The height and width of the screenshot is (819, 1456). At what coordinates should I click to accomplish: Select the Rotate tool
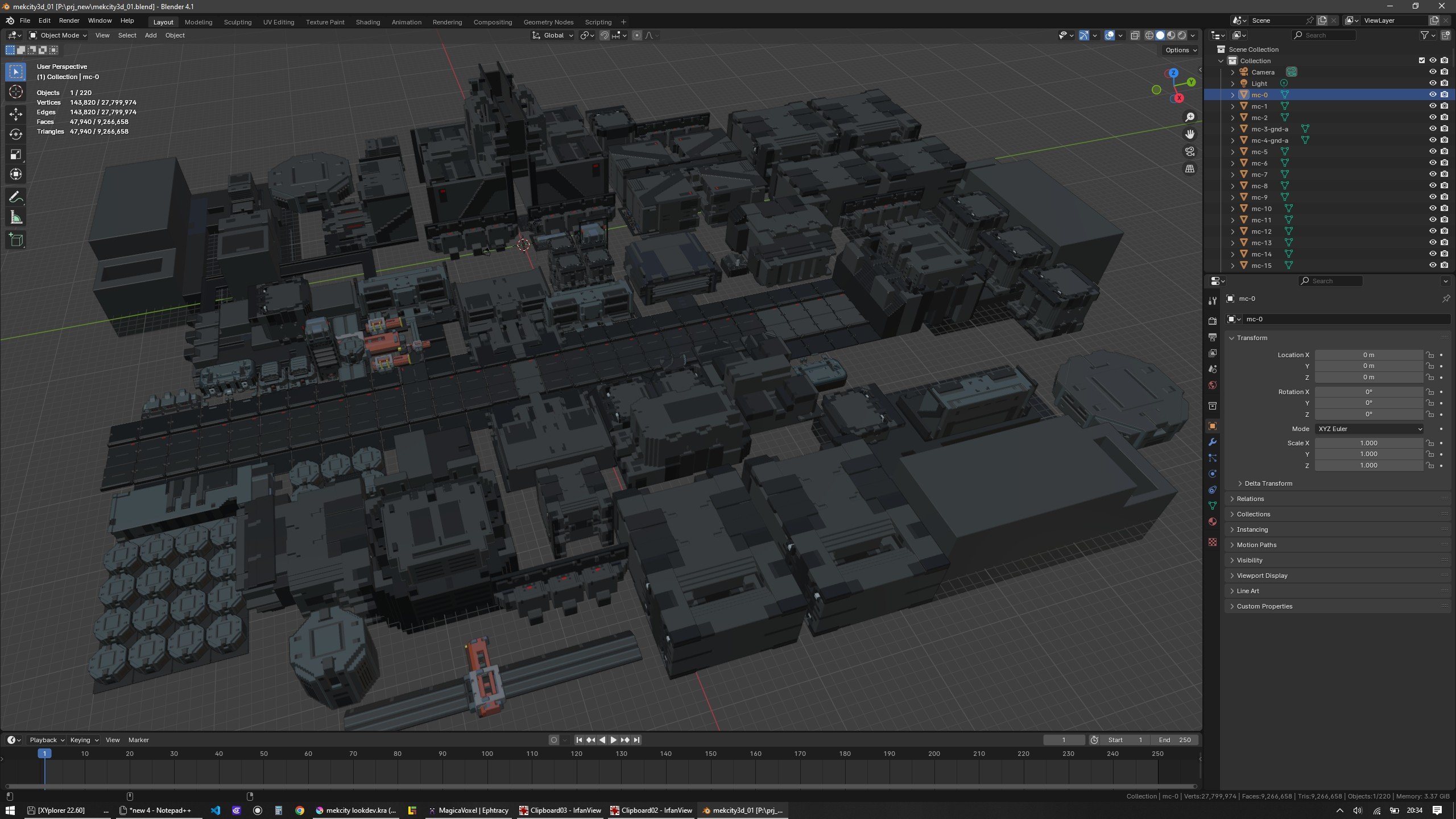click(x=16, y=134)
